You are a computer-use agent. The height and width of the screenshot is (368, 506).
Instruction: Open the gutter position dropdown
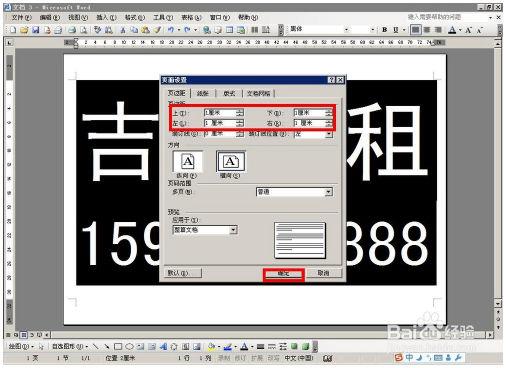pos(329,134)
